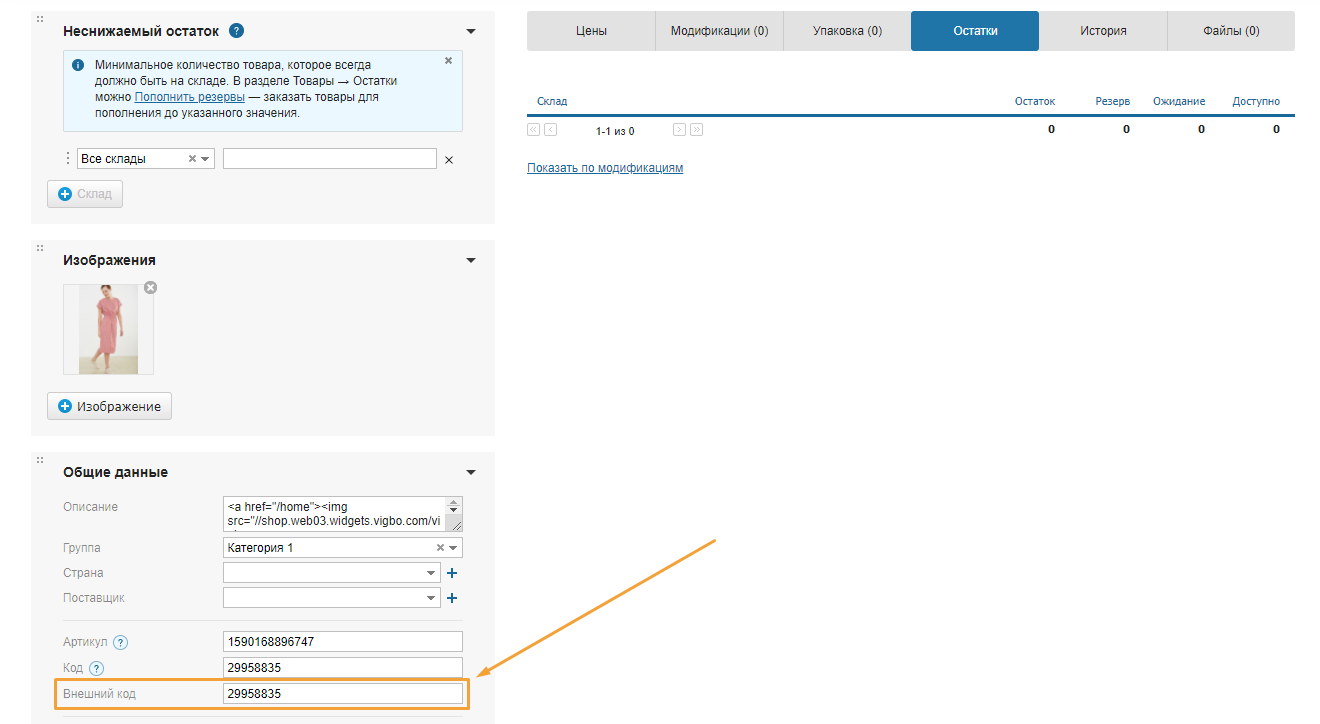Collapse the Неснижаемый остаток section
Screen dimensions: 1320x724
[x=471, y=32]
